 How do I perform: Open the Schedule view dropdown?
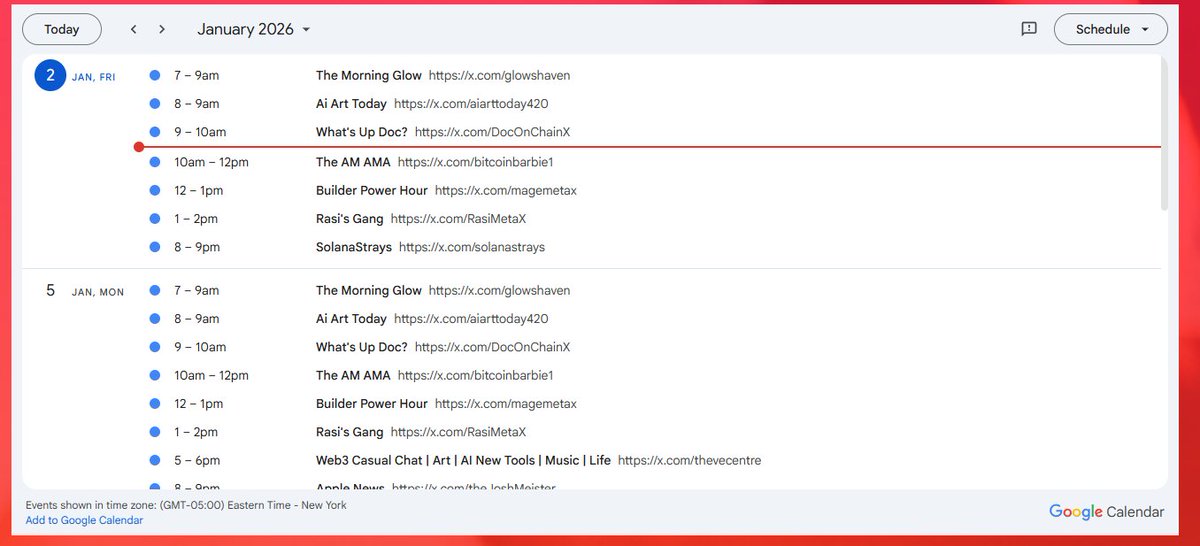click(1111, 29)
